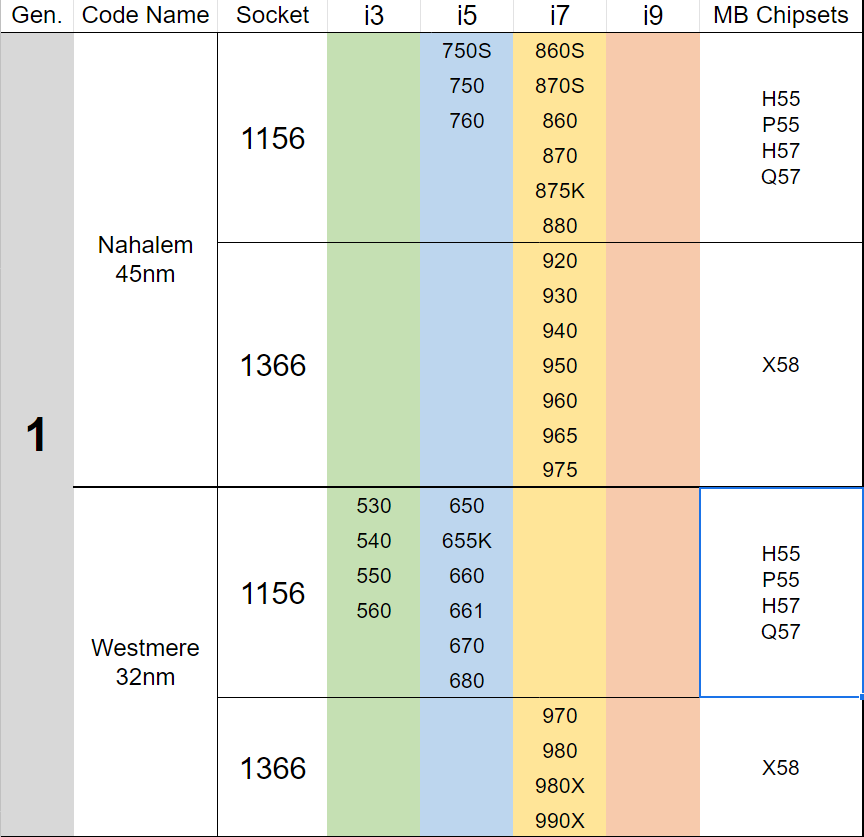Screen dimensions: 864x837
Task: Click the i7 column header
Action: [560, 15]
